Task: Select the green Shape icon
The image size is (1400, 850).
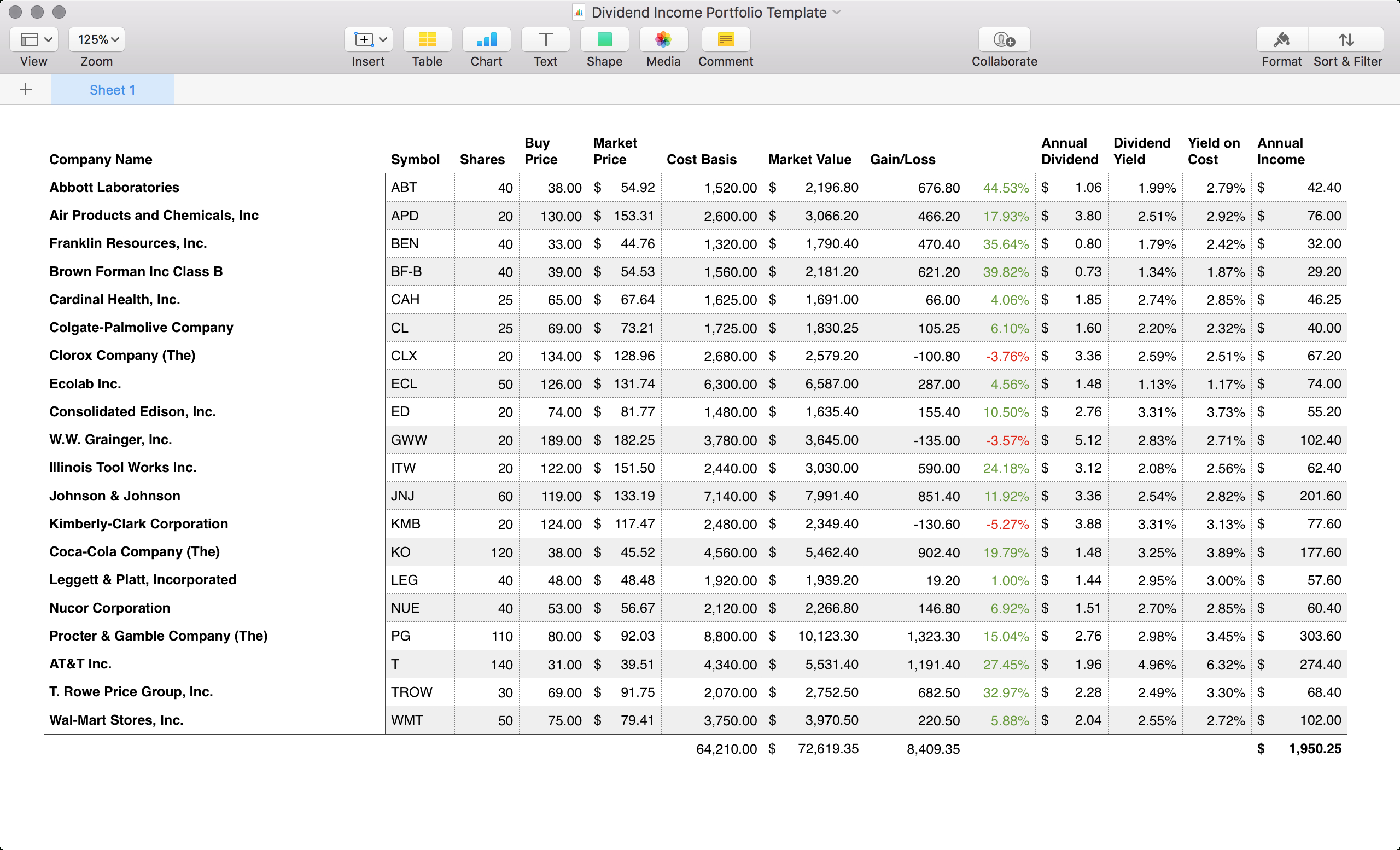Action: (x=604, y=40)
